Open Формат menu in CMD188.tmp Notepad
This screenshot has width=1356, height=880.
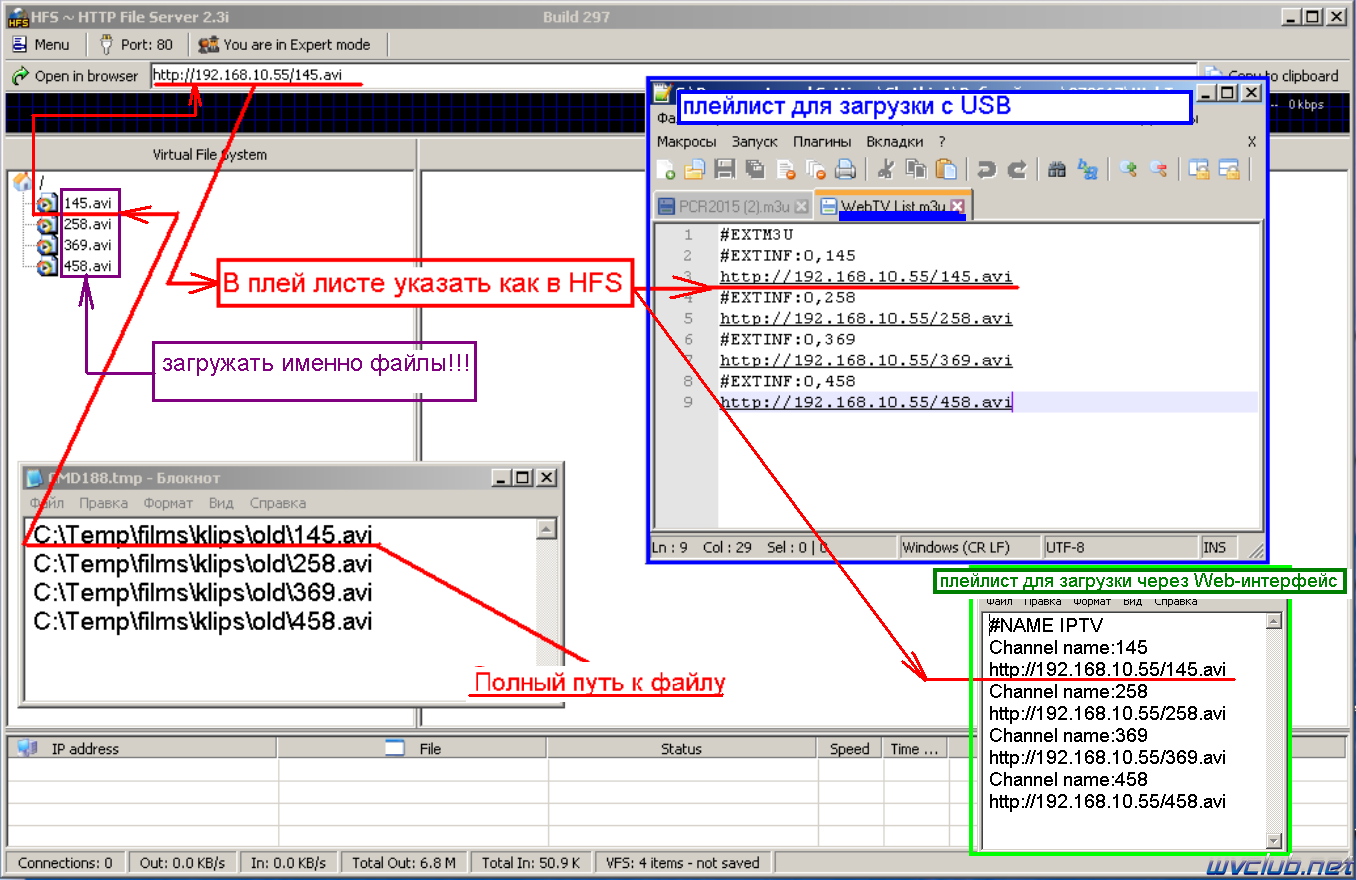coord(168,503)
